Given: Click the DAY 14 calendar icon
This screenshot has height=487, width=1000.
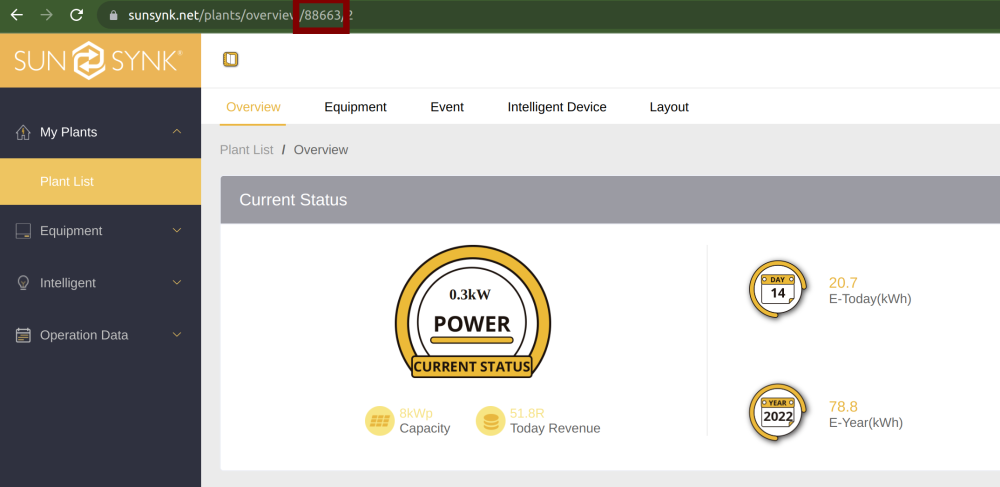Looking at the screenshot, I should coord(778,289).
